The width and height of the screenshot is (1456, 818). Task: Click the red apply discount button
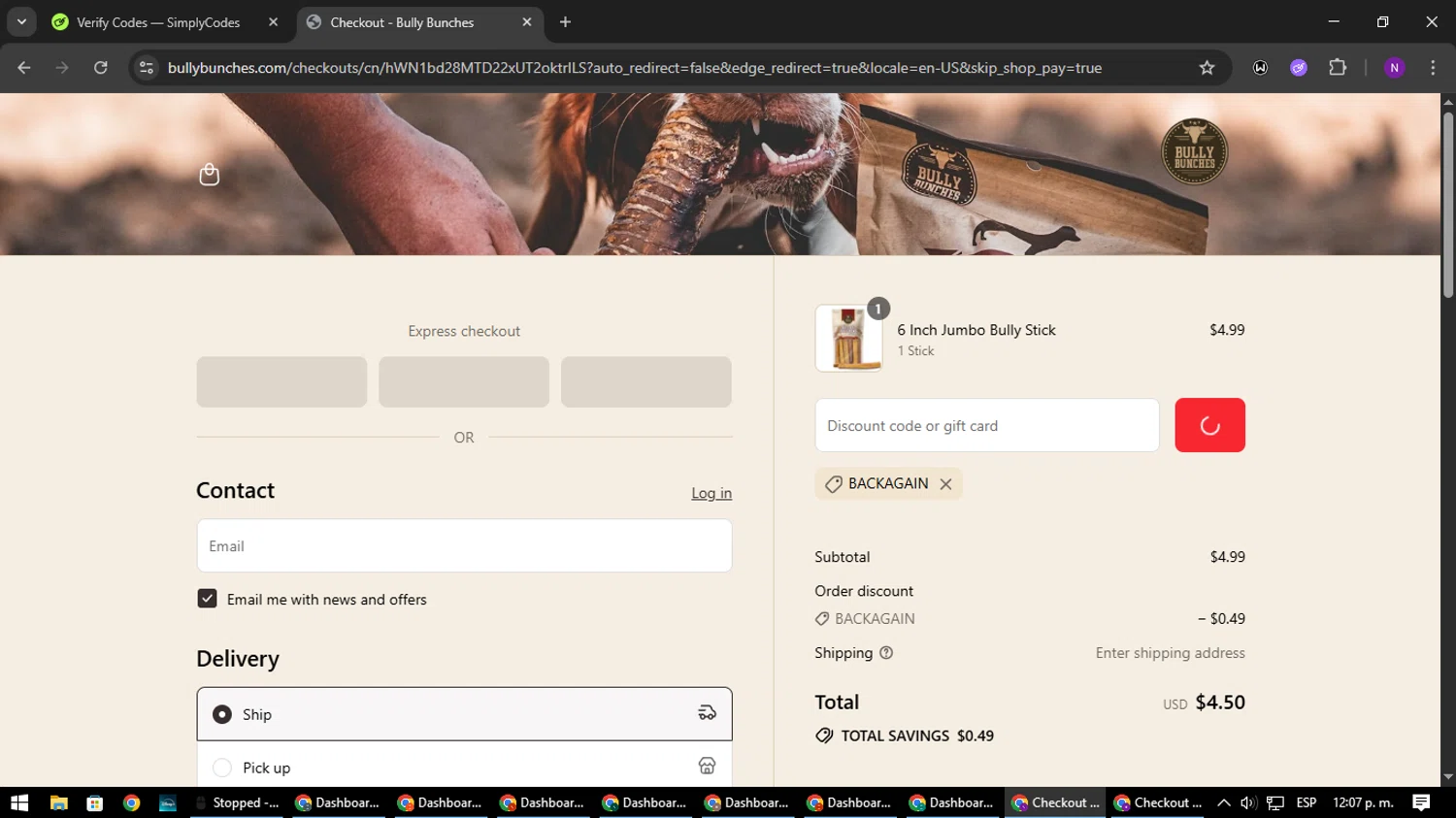click(x=1209, y=425)
